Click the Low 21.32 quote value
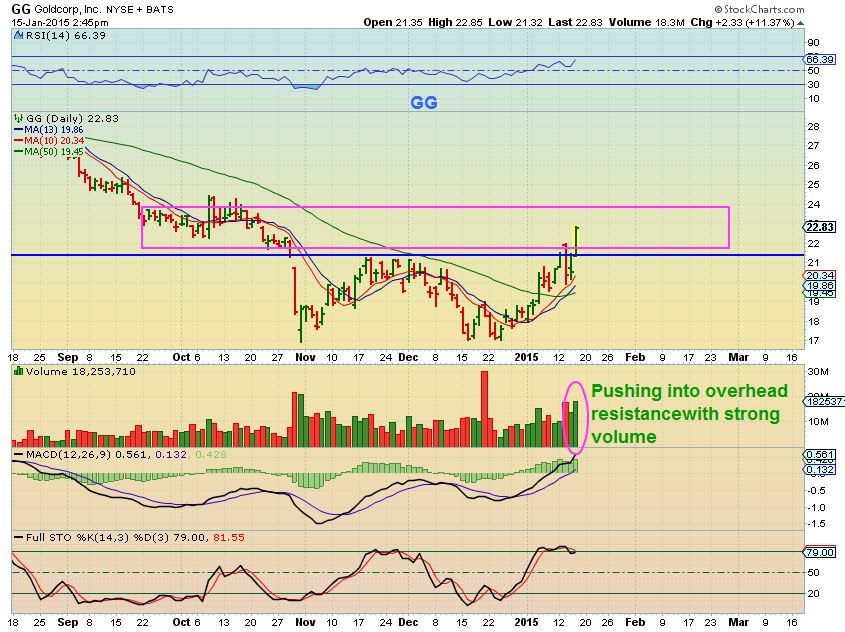Image resolution: width=845 pixels, height=632 pixels. click(515, 23)
